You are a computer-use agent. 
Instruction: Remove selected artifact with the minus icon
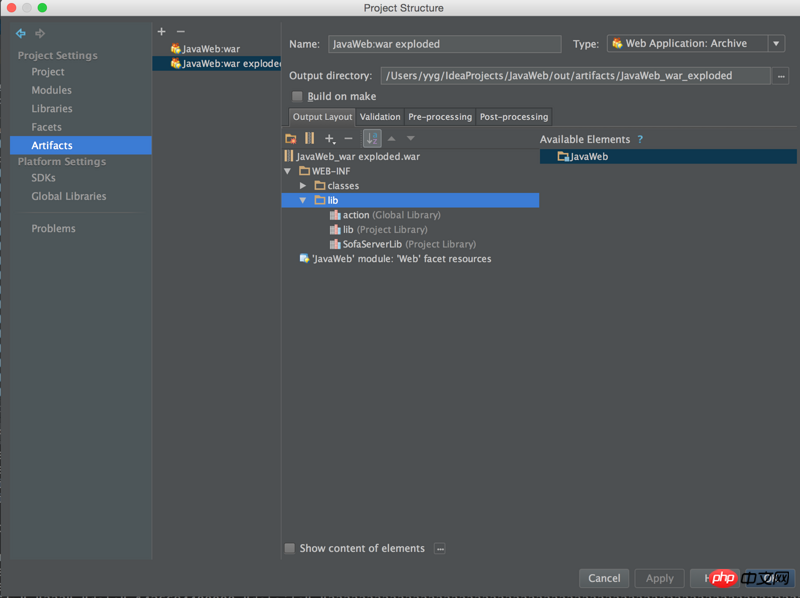[181, 32]
